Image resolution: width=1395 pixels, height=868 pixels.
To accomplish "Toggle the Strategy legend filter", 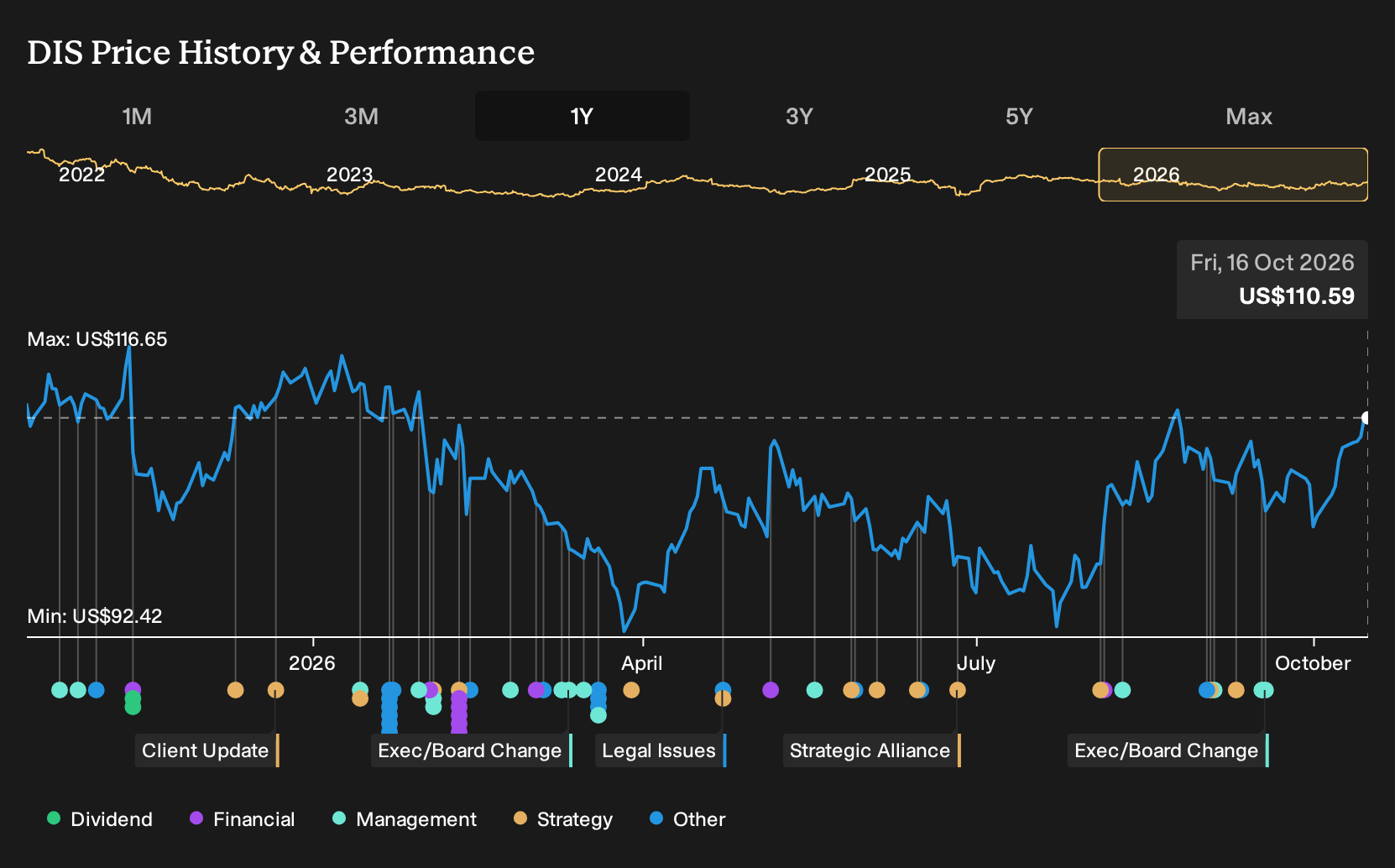I will (x=563, y=819).
